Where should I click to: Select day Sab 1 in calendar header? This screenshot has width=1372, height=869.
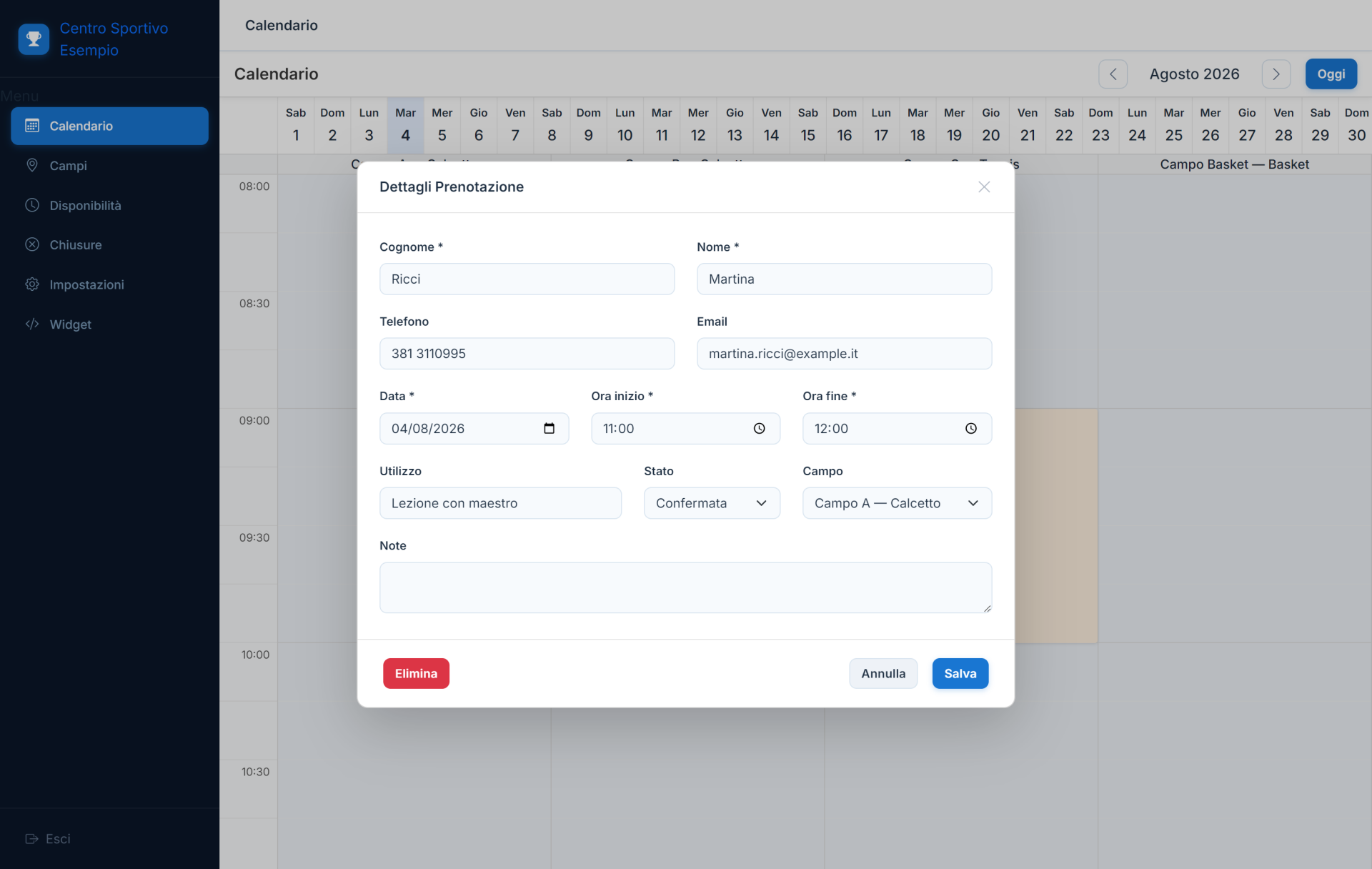point(296,125)
